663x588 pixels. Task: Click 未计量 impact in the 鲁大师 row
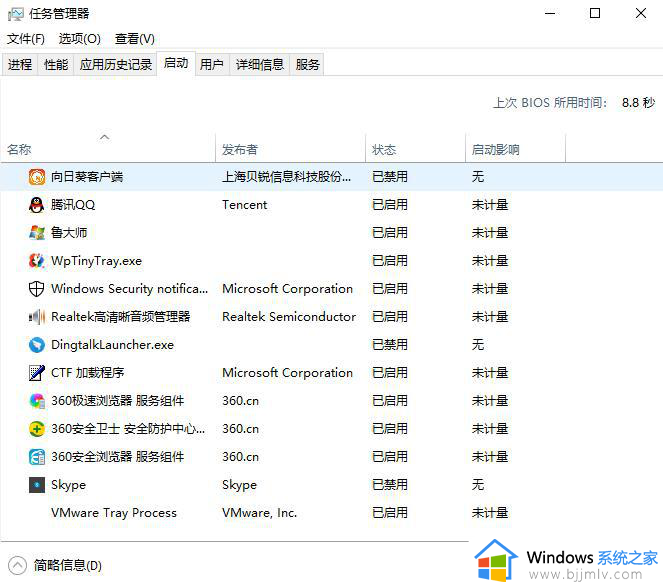point(490,233)
